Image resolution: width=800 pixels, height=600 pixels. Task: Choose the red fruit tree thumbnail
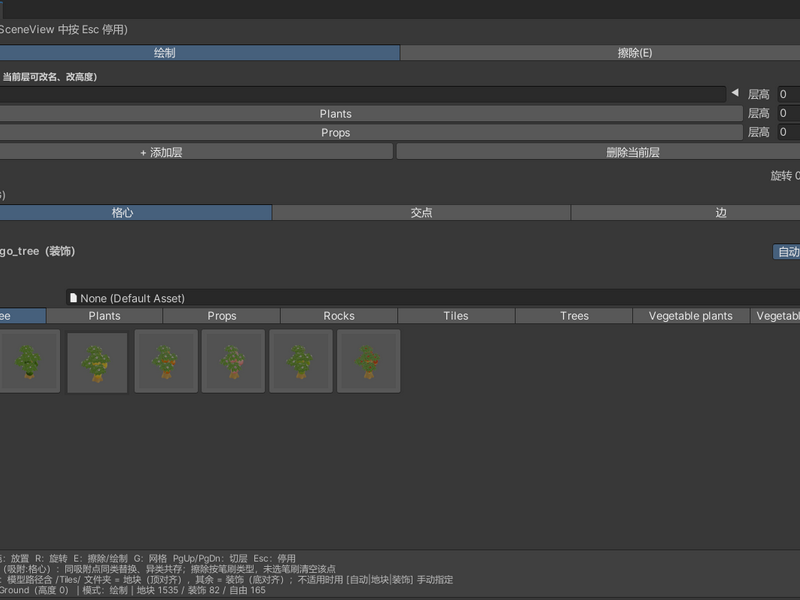368,361
